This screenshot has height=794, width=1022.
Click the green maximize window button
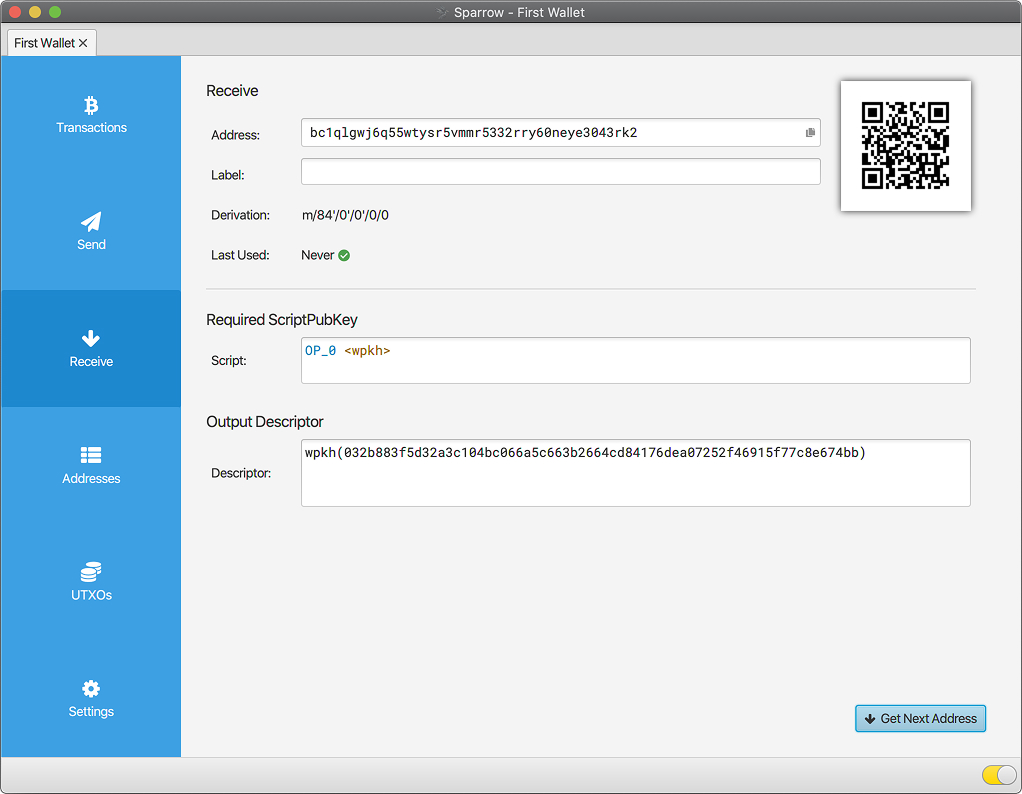point(55,12)
